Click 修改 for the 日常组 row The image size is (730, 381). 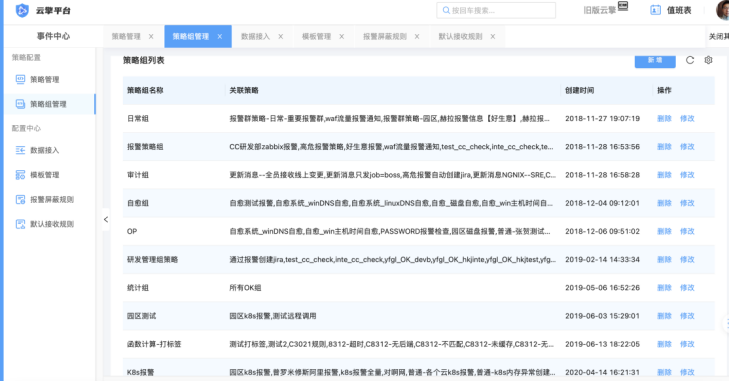pos(687,119)
